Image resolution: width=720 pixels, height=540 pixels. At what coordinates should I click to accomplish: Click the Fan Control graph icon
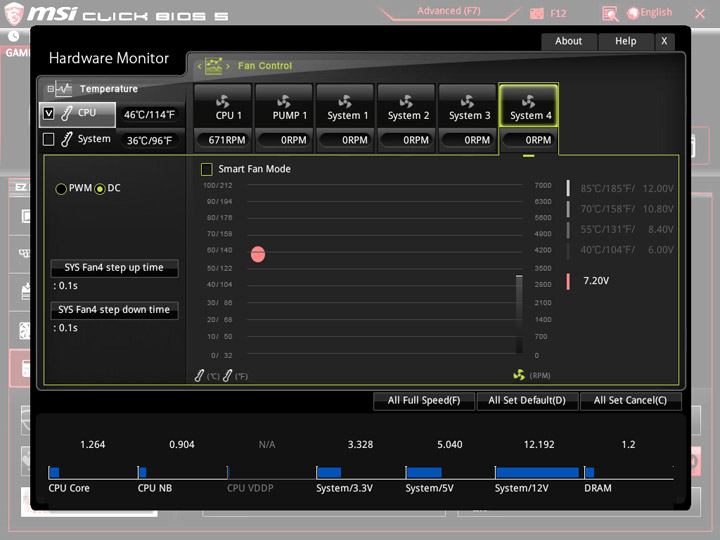coord(214,66)
